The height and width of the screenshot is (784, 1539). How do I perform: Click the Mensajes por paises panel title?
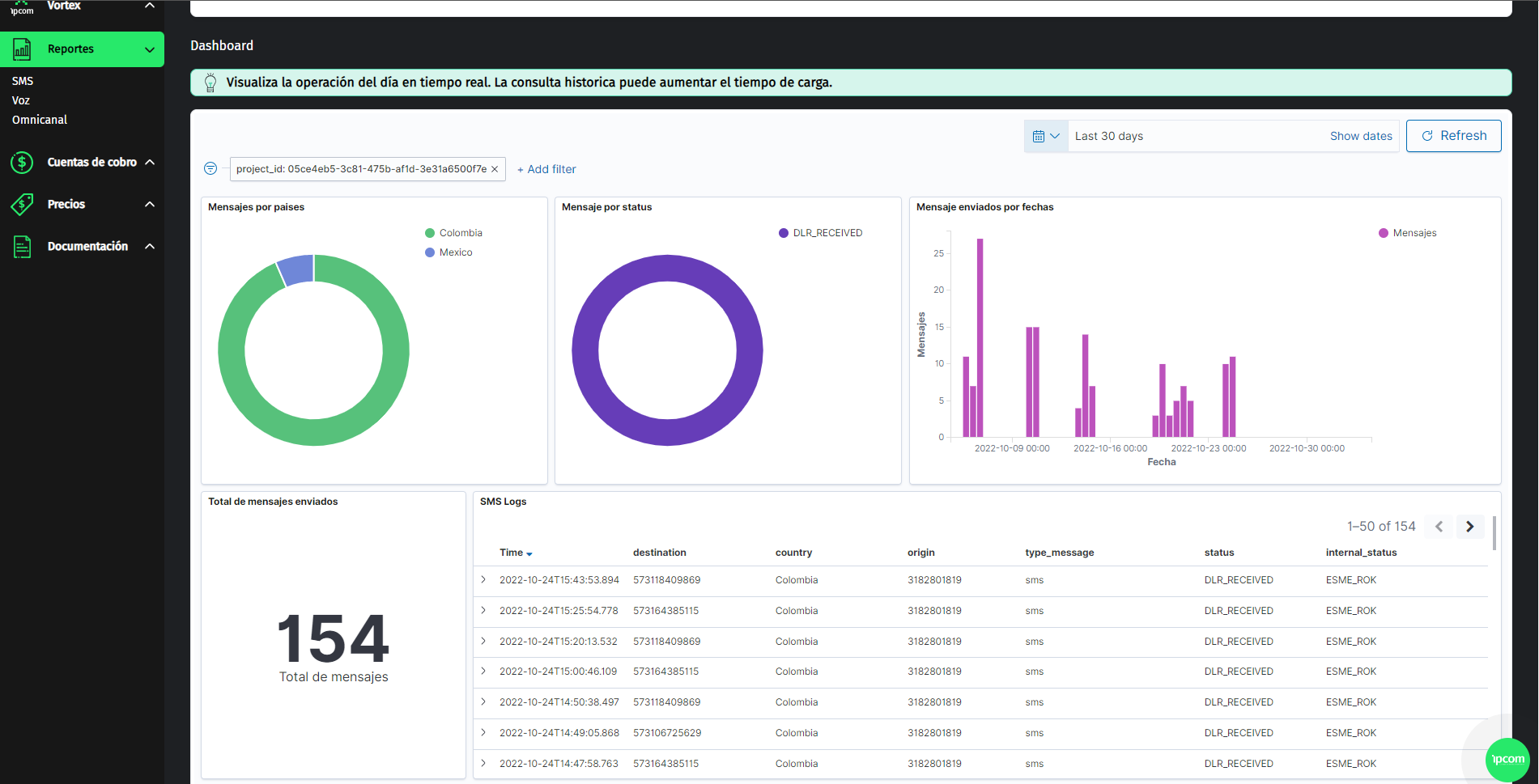[256, 207]
